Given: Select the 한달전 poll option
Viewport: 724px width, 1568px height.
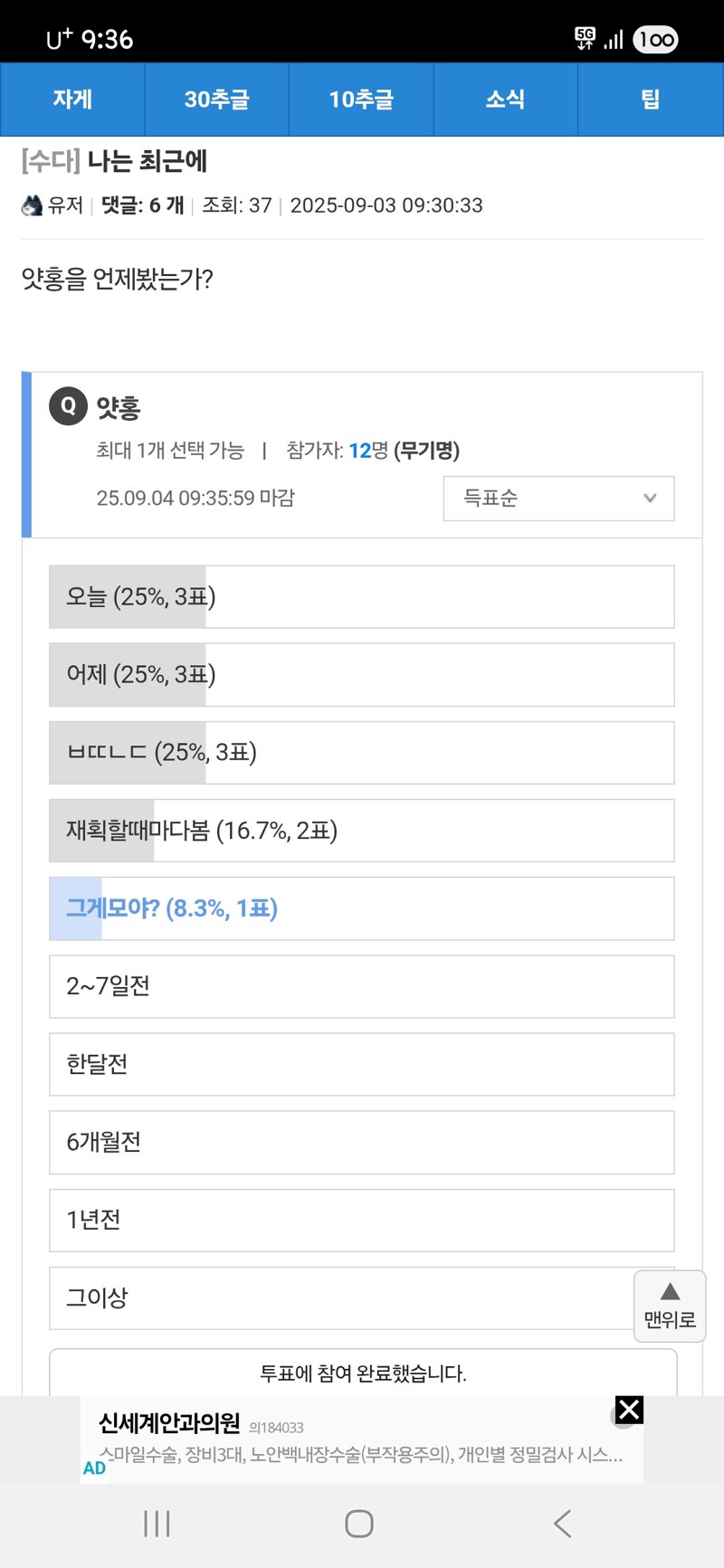Looking at the screenshot, I should click(x=362, y=1064).
